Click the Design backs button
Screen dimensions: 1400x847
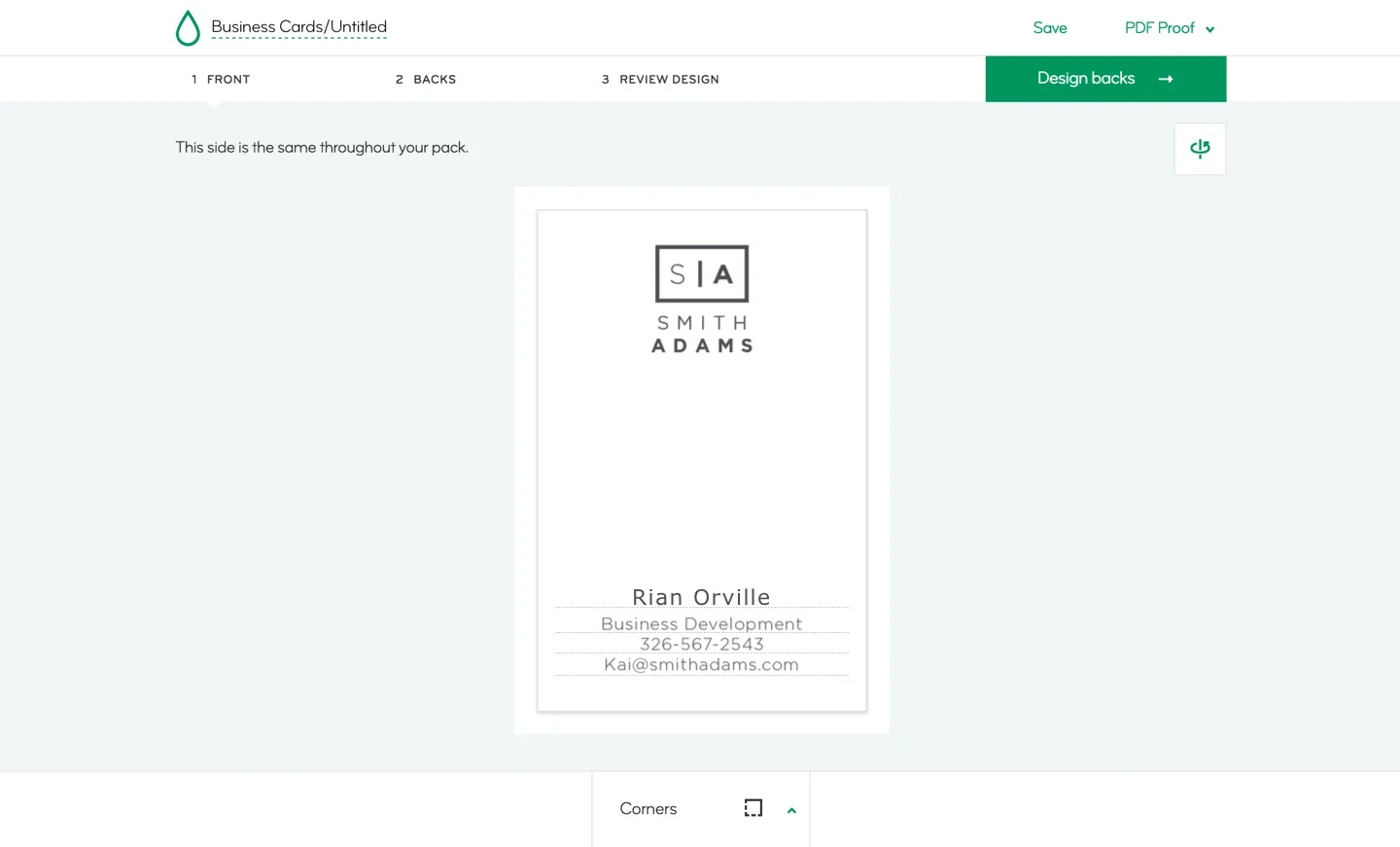click(1105, 79)
